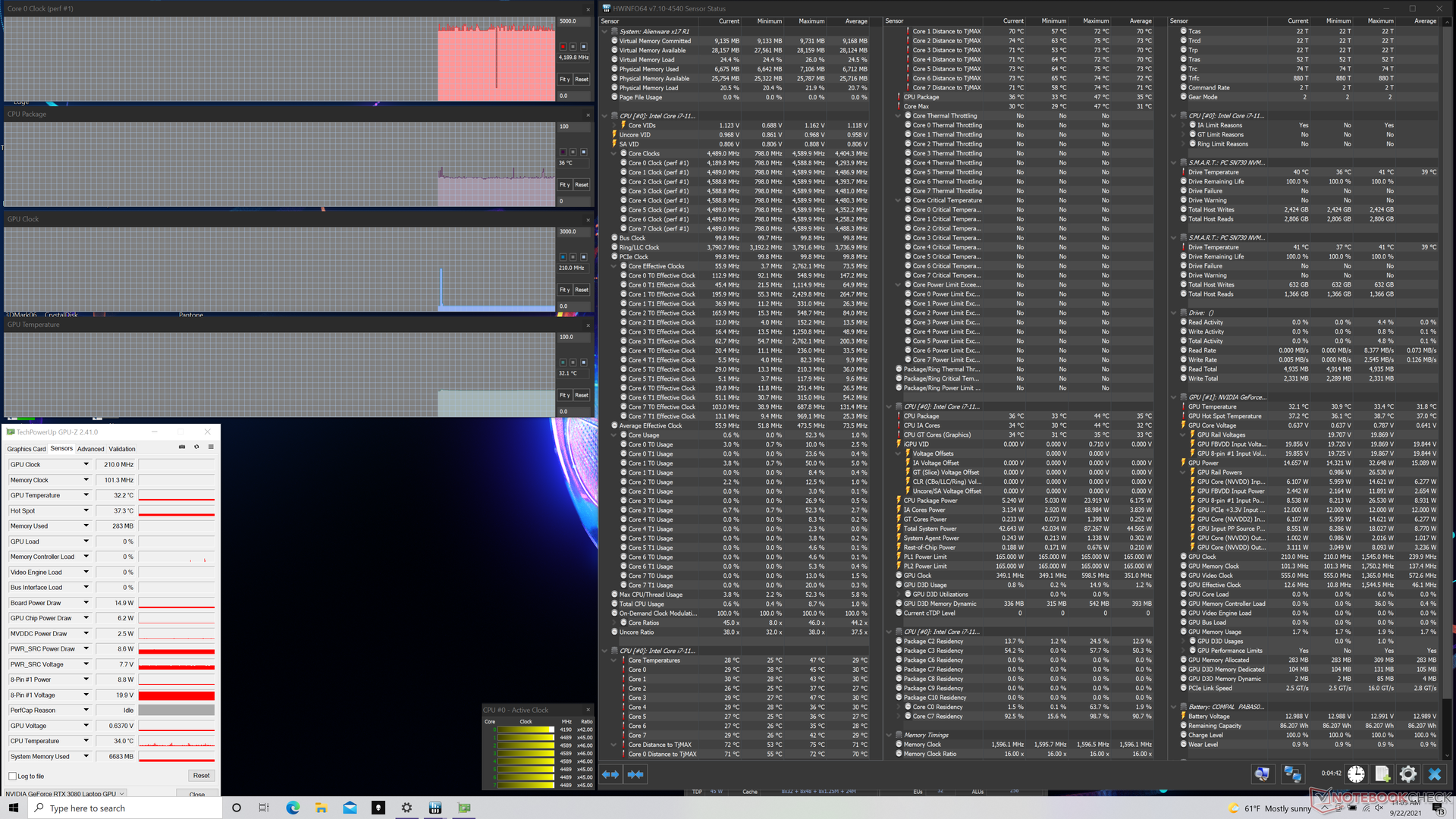Image resolution: width=1456 pixels, height=819 pixels.
Task: Click the blue X close sensors icon
Action: pyautogui.click(x=1434, y=774)
